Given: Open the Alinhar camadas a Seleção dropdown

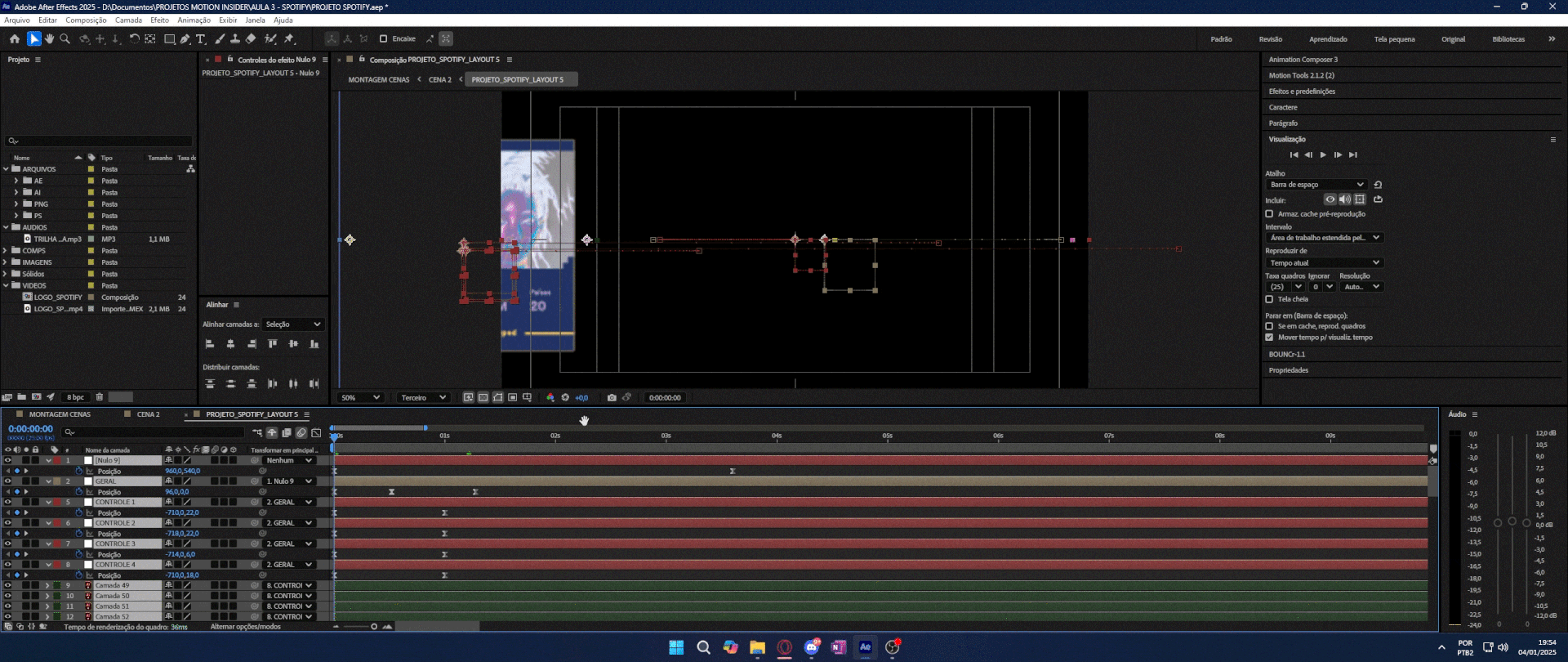Looking at the screenshot, I should pos(293,324).
